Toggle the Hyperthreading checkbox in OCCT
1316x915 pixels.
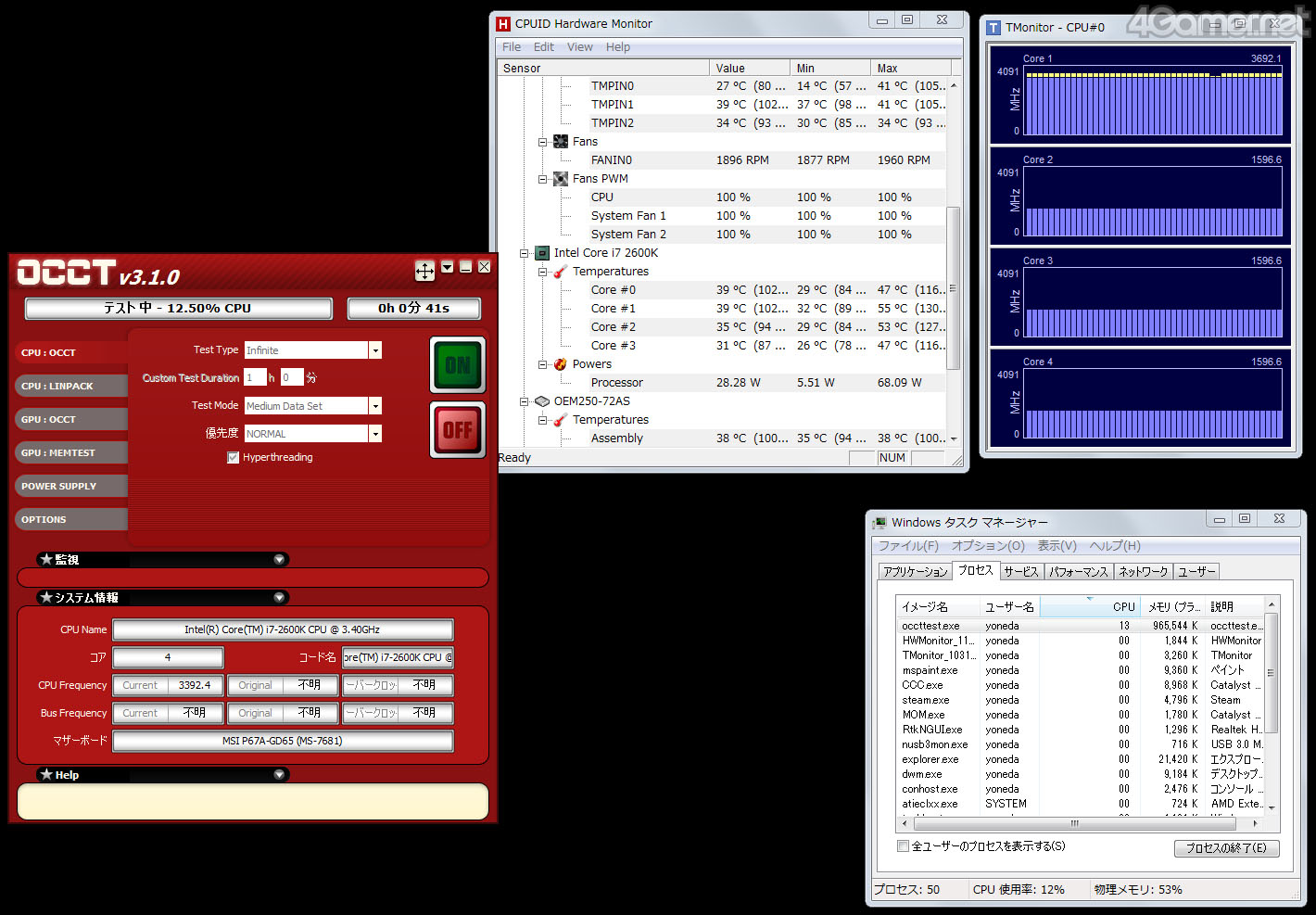click(x=234, y=458)
